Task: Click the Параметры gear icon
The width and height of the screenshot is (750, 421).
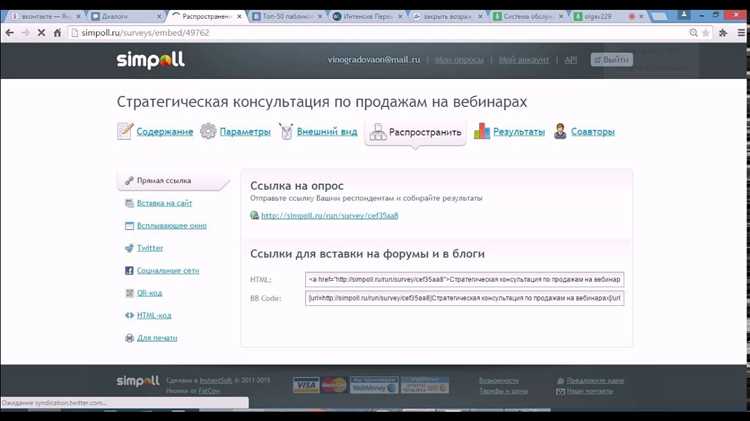Action: point(208,131)
